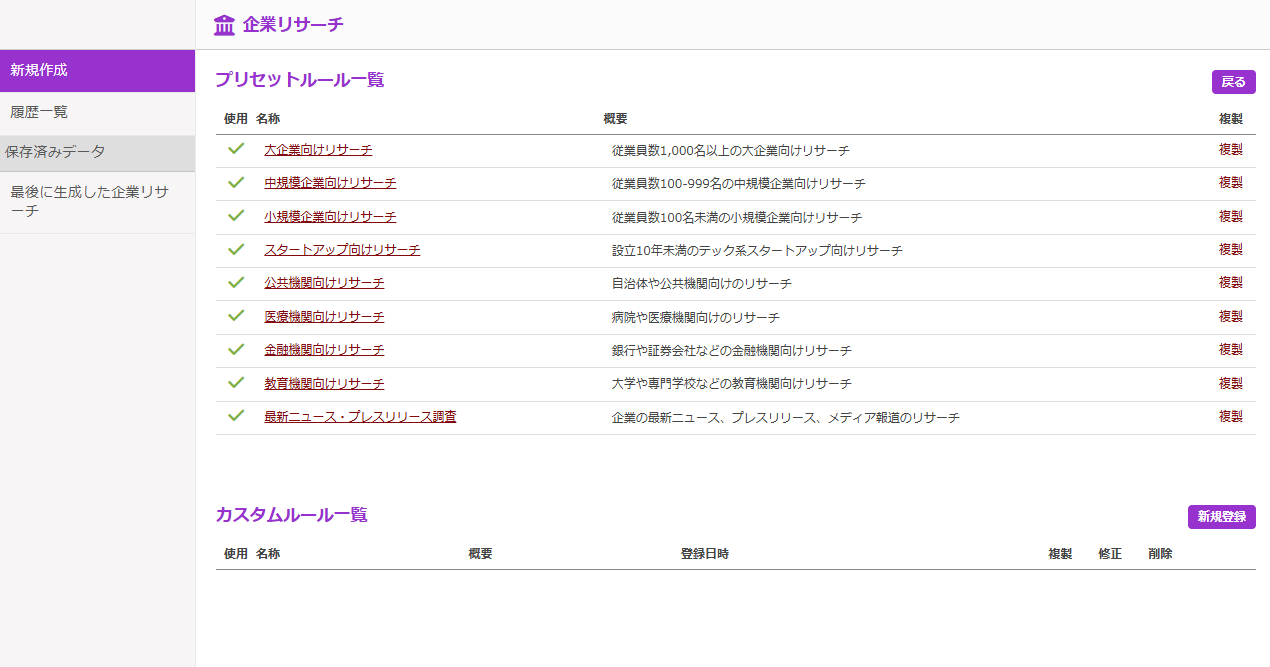Open the 公共機関向けリサーチ rule link

tap(324, 283)
